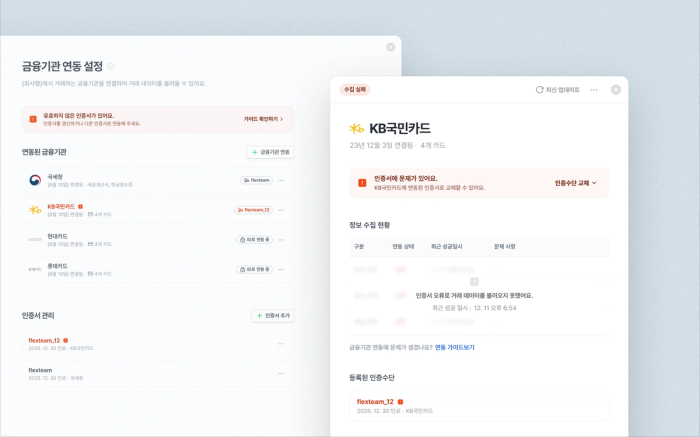The image size is (700, 437).
Task: Click the ID로 연동 중 badge on 롯데카드 row
Action: 254,269
